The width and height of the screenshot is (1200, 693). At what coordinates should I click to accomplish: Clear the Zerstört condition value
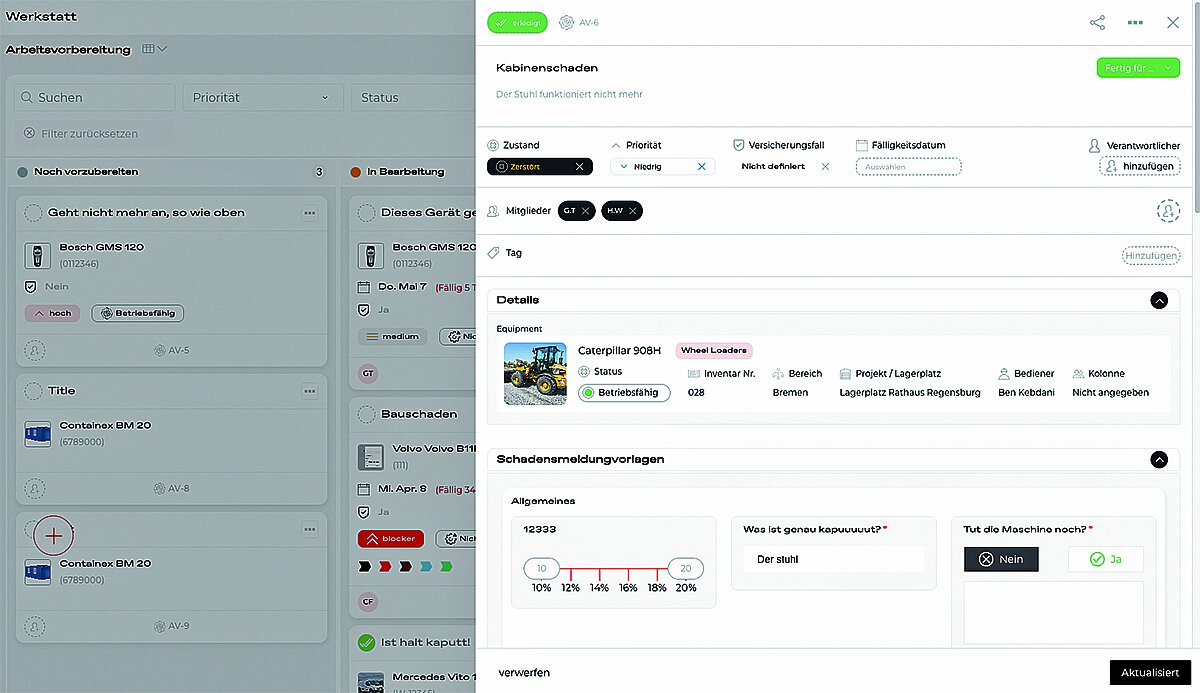579,167
